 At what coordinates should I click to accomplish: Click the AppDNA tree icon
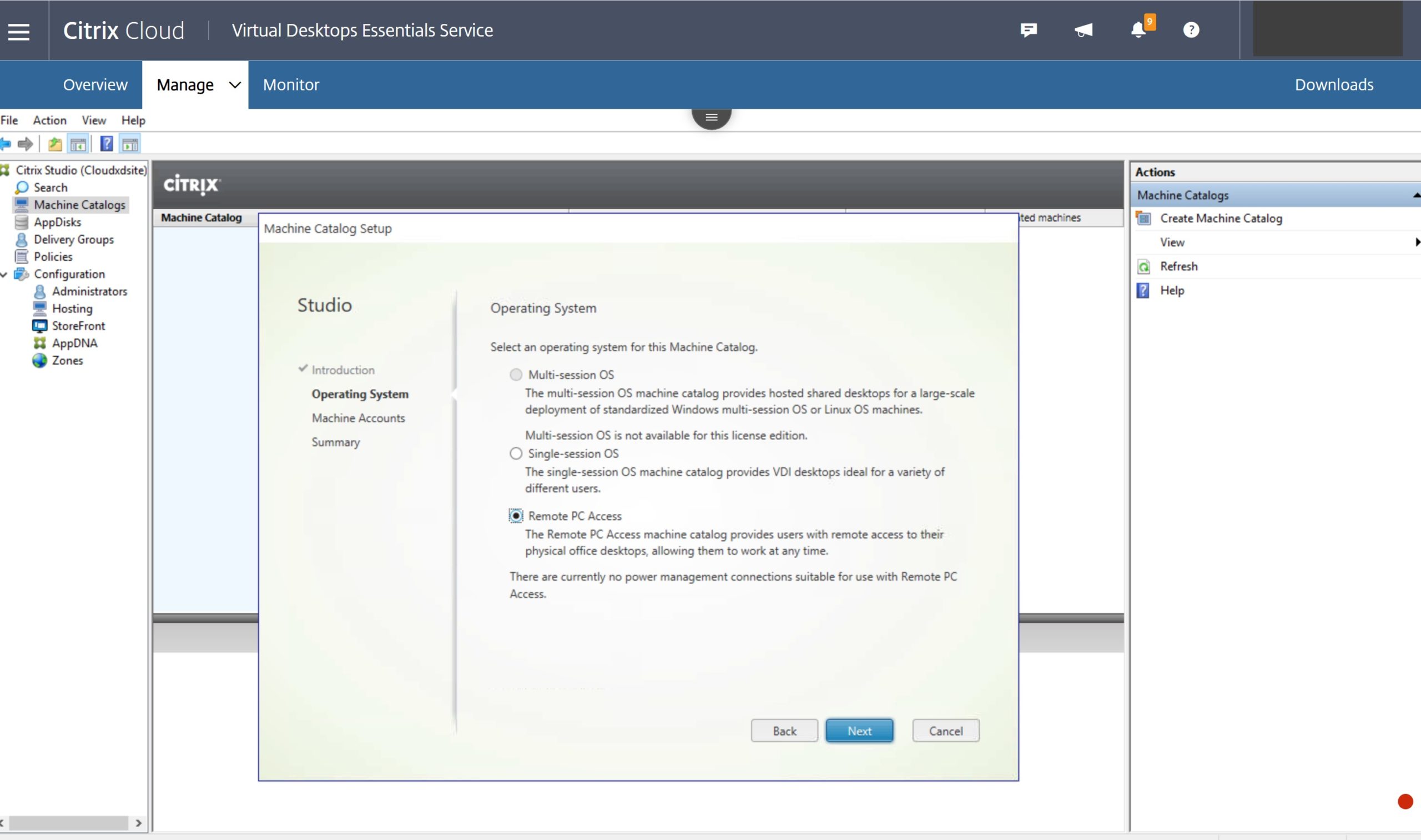pyautogui.click(x=39, y=343)
